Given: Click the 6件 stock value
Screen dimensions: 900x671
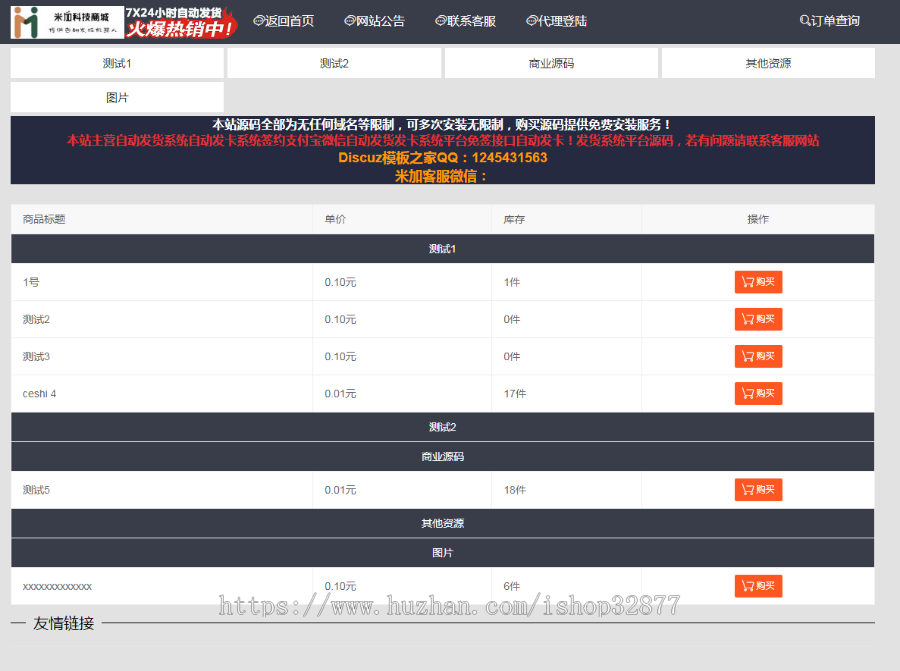Looking at the screenshot, I should [x=512, y=586].
